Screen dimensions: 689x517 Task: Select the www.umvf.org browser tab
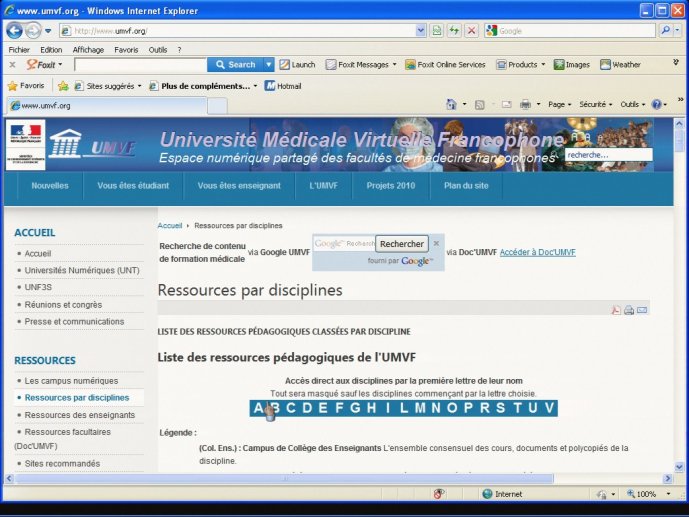[x=106, y=105]
